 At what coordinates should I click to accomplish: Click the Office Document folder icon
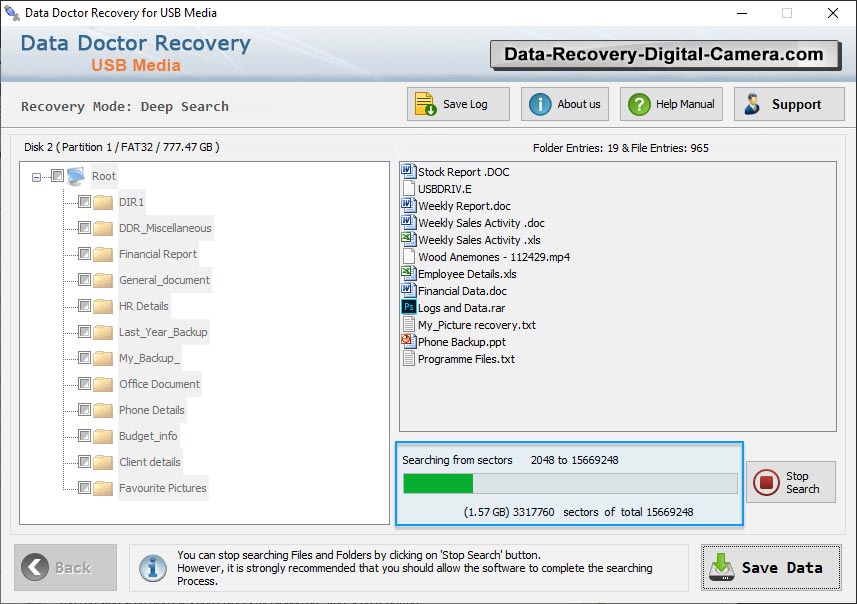coord(103,384)
